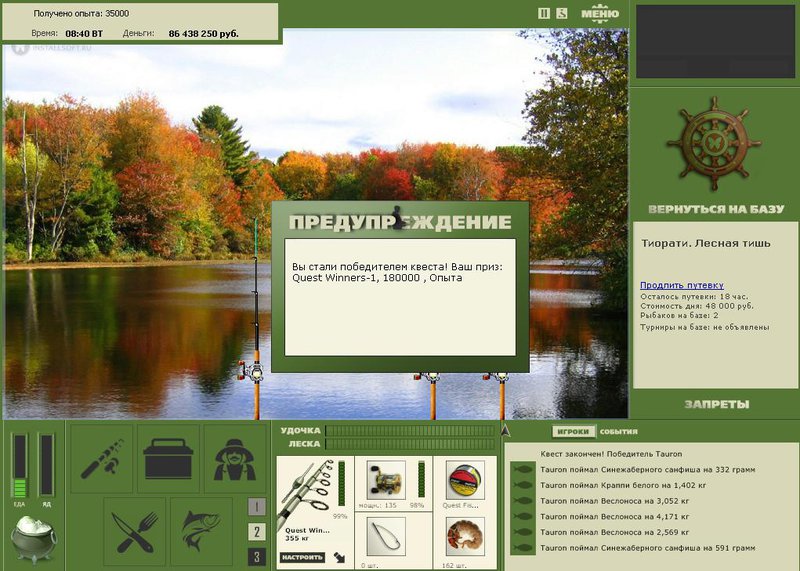Open the knife and fork food icon
The width and height of the screenshot is (800, 571).
click(x=135, y=532)
